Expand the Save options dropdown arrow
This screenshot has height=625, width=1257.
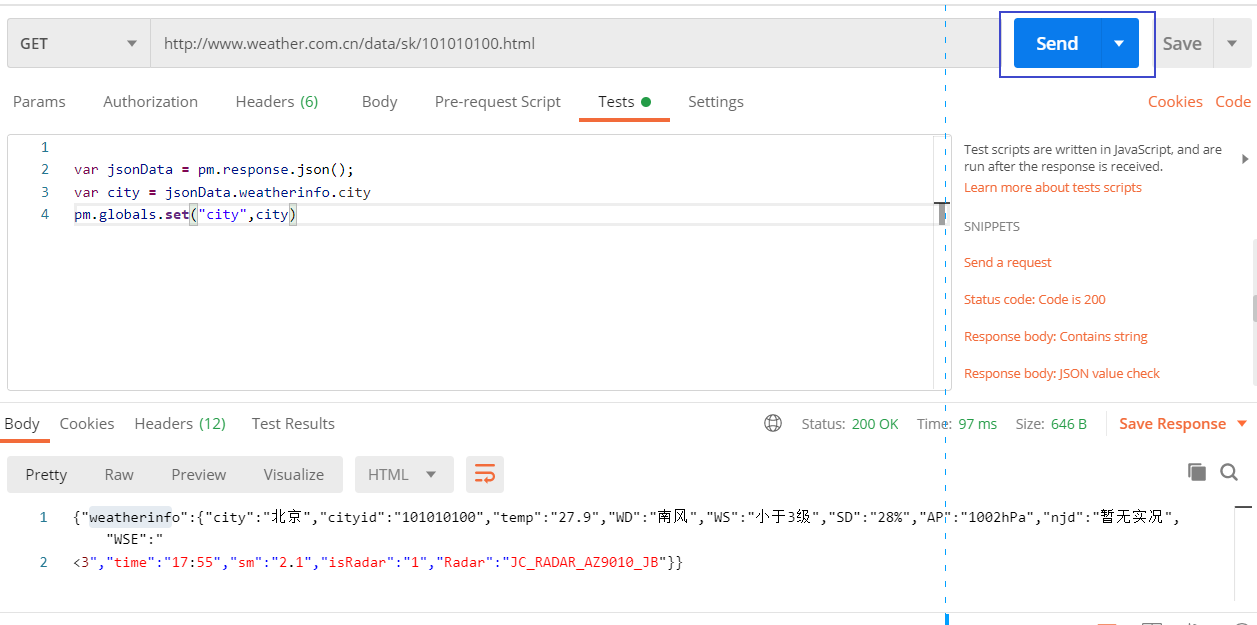(x=1230, y=43)
